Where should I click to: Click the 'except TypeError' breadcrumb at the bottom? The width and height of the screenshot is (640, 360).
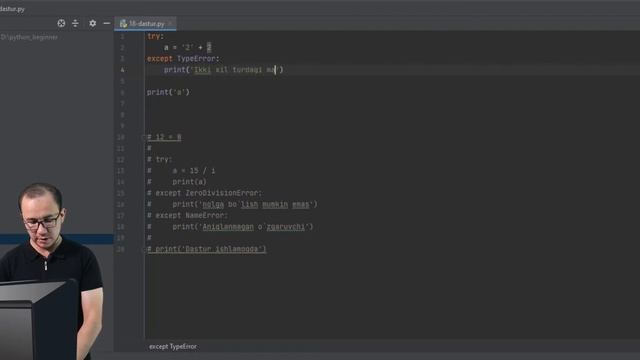[173, 347]
